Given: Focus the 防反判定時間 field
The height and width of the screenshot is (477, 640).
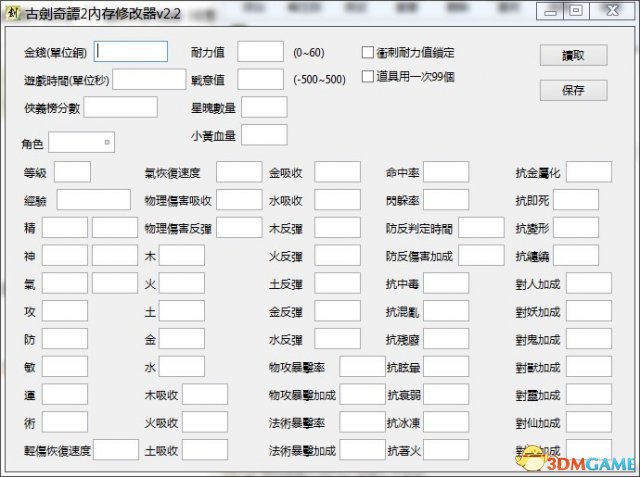Looking at the screenshot, I should coord(482,227).
